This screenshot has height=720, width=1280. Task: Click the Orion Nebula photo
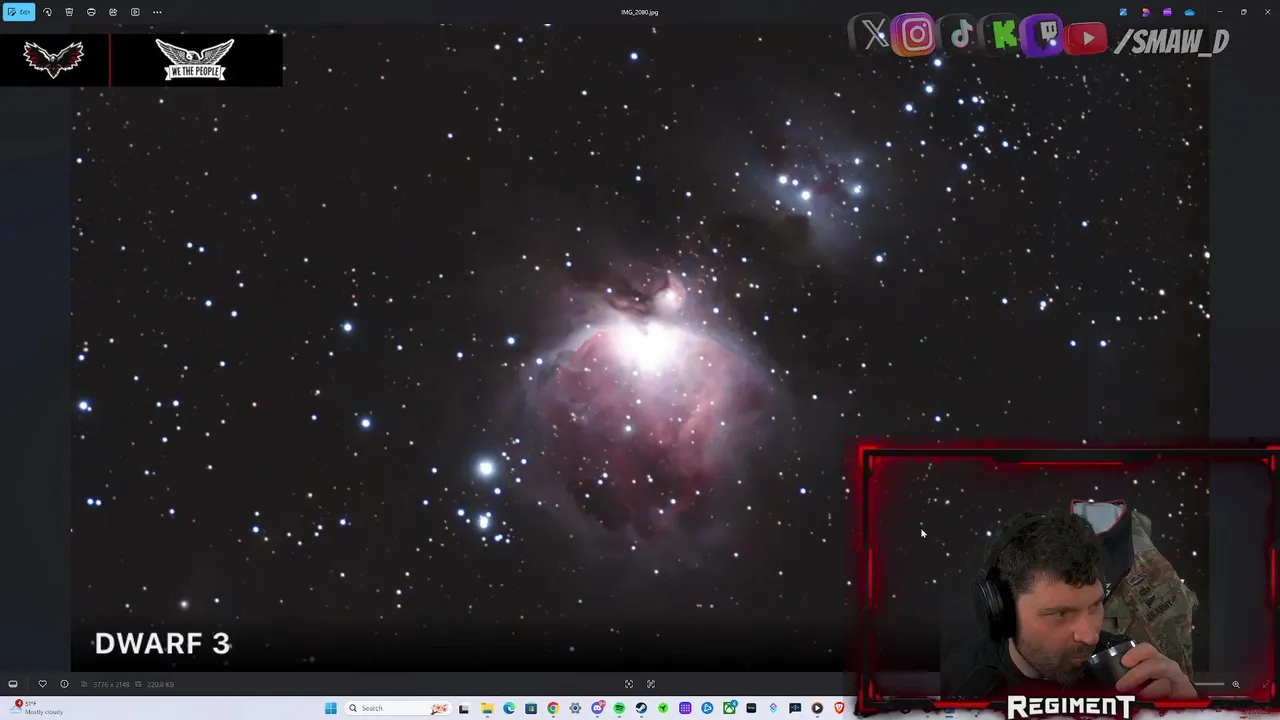(640, 350)
